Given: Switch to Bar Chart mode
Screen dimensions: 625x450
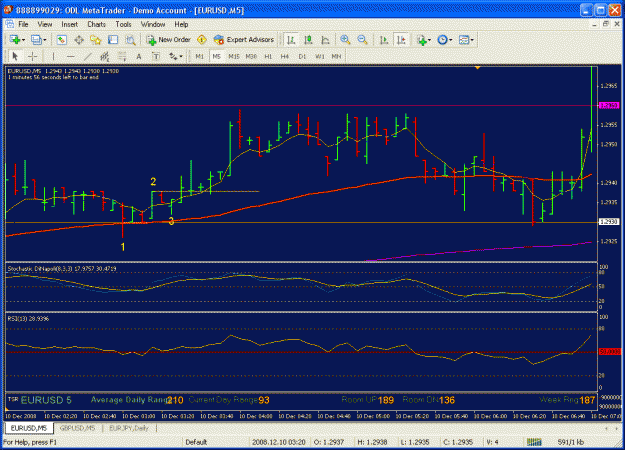Looking at the screenshot, I should [x=291, y=40].
